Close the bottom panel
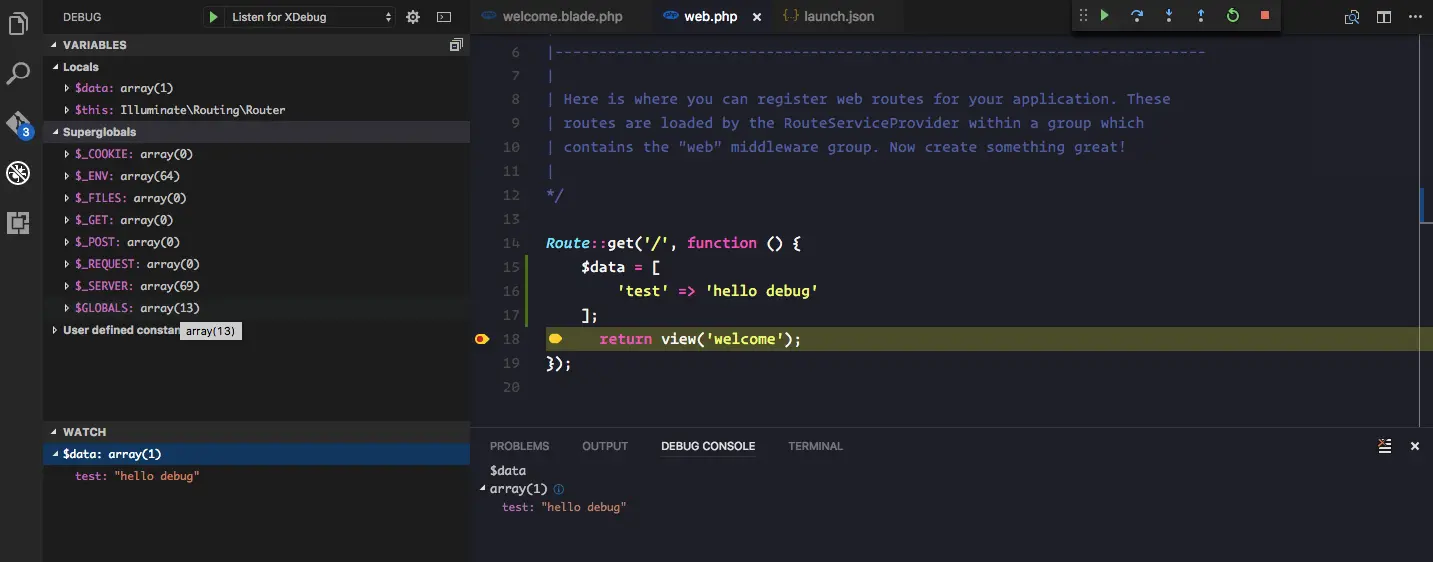Viewport: 1433px width, 562px height. 1415,446
